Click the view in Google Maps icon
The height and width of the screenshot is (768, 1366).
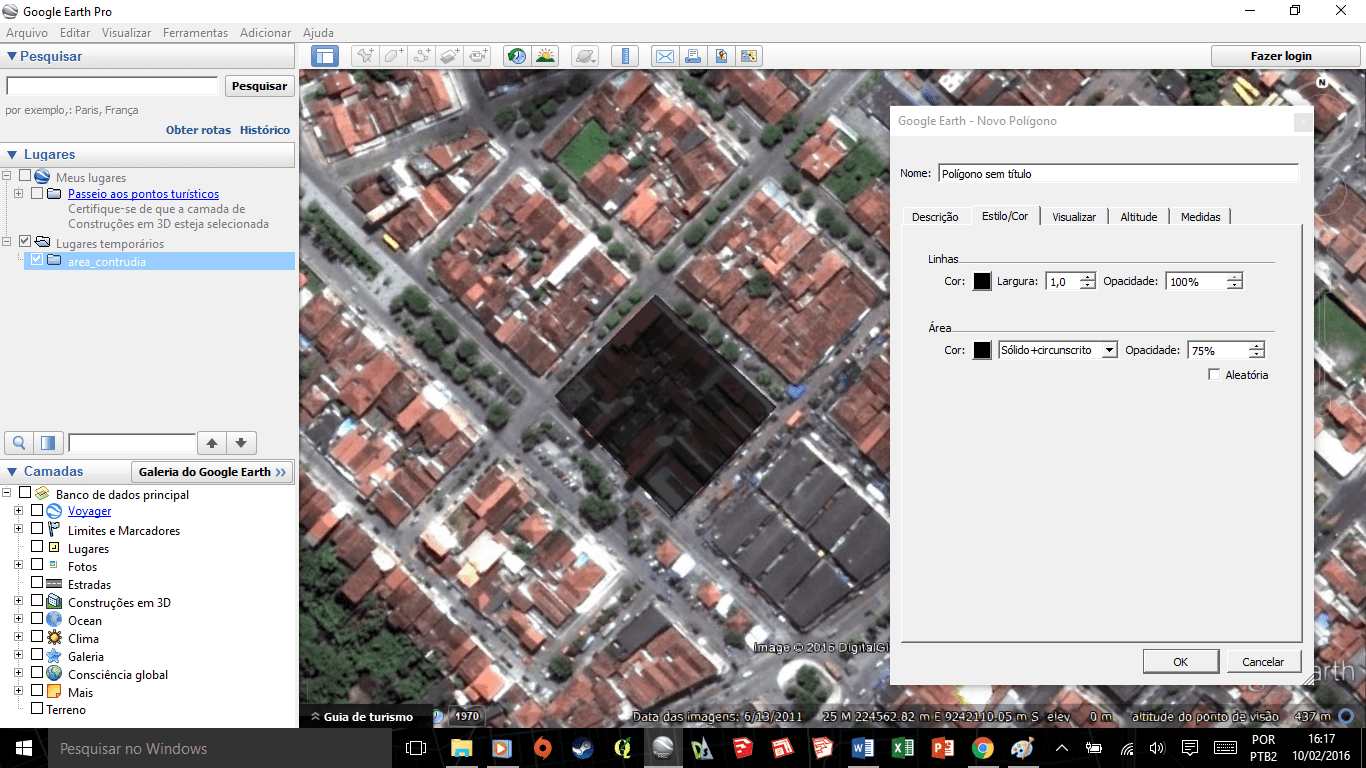[749, 56]
